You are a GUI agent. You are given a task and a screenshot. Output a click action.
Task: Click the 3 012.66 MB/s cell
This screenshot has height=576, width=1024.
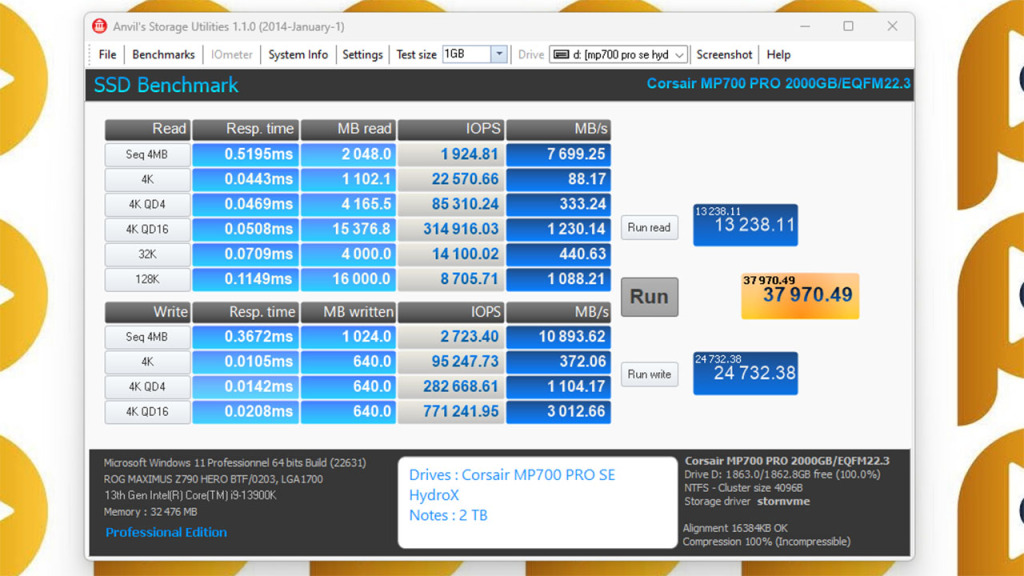click(558, 412)
